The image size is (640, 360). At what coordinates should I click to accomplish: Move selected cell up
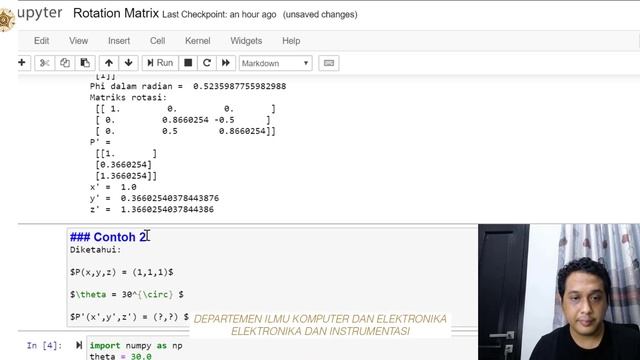click(x=109, y=63)
